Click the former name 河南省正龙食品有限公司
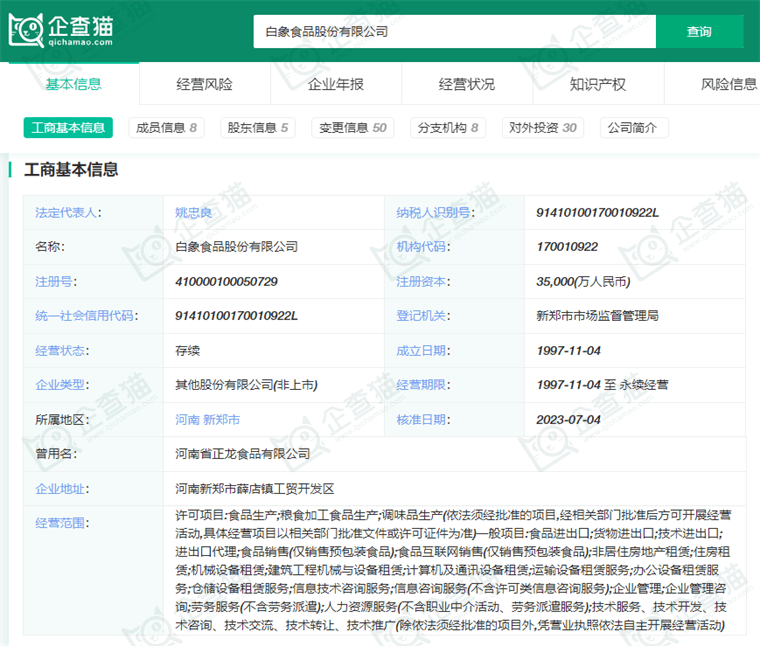This screenshot has height=646, width=760. click(x=242, y=454)
